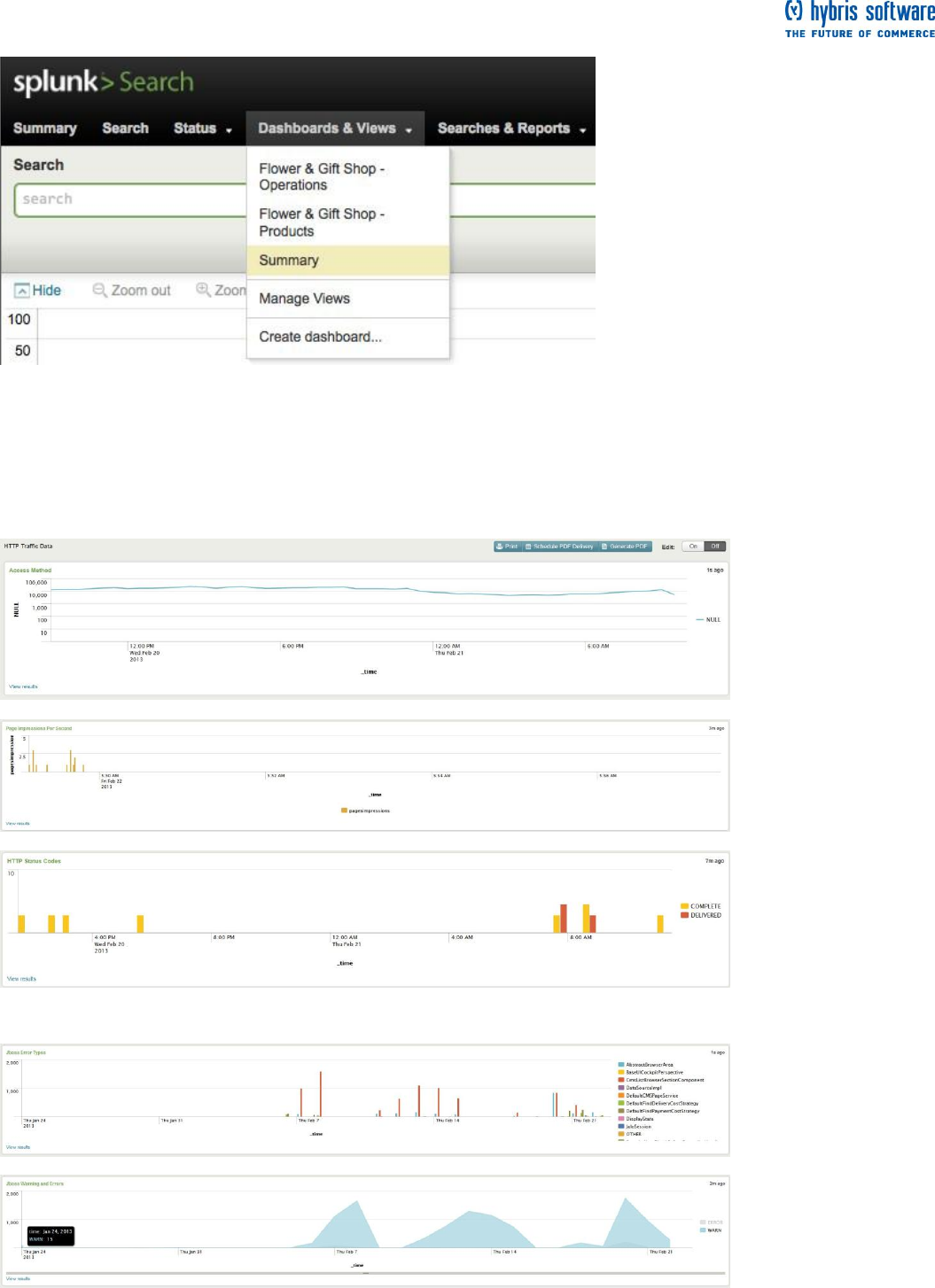Click JaloSession legend entry
This screenshot has width=935, height=1288.
pos(635,1127)
